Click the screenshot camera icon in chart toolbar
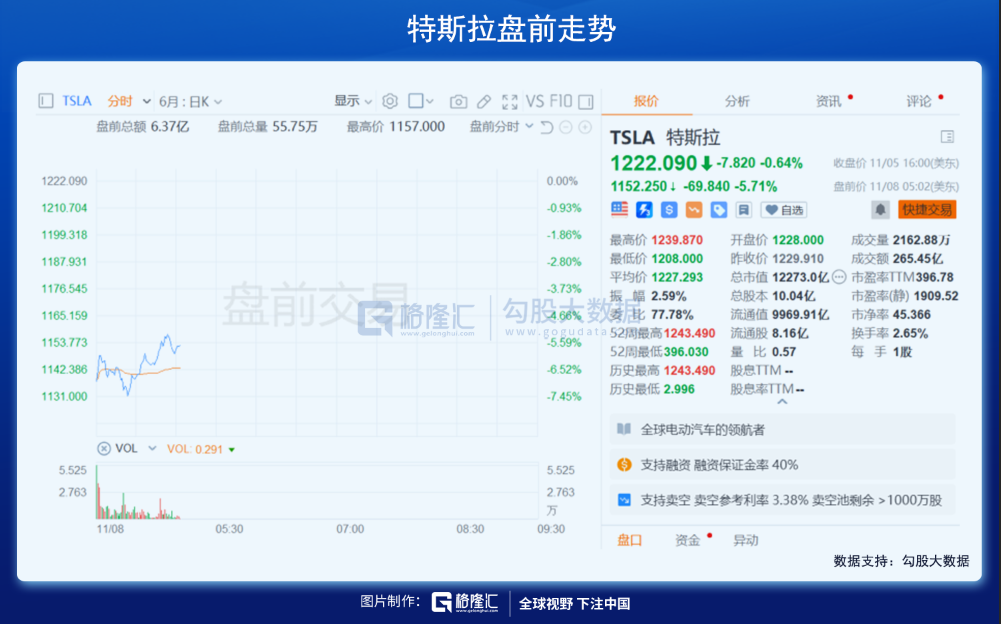Viewport: 1001px width, 624px height. 458,101
